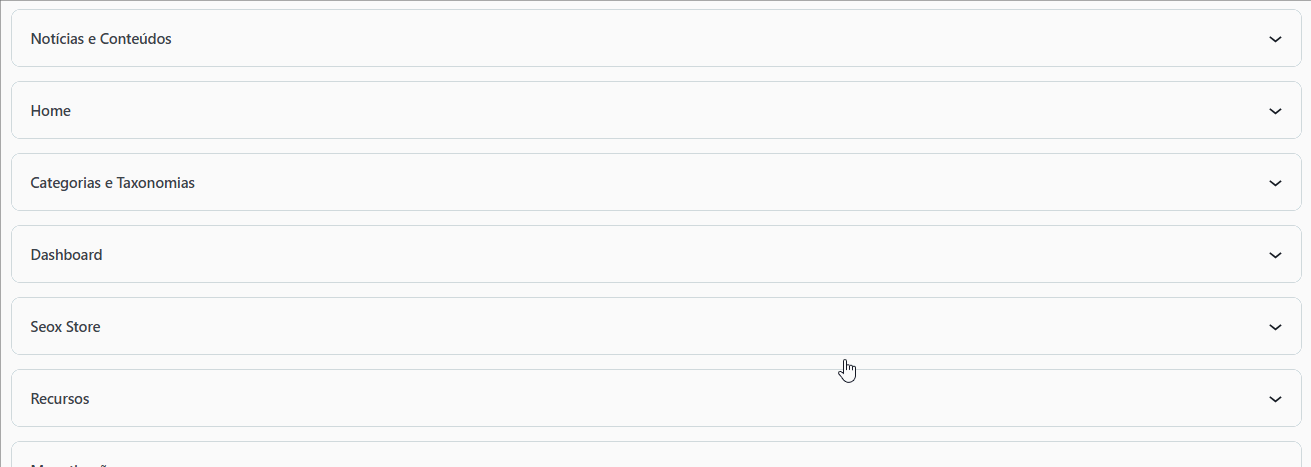Click the "Notícias e Conteúdos" label text

click(101, 39)
